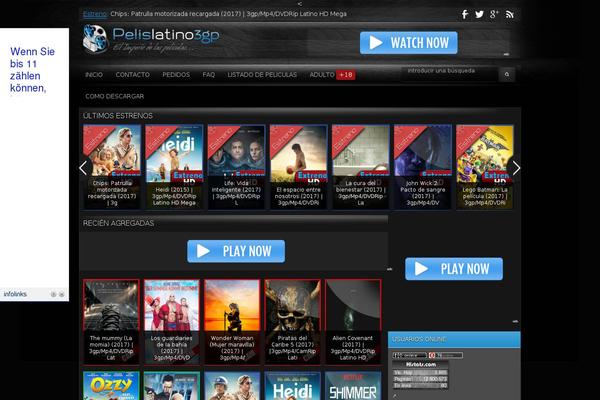Open Alien Covenant (2017) poster

click(x=353, y=322)
